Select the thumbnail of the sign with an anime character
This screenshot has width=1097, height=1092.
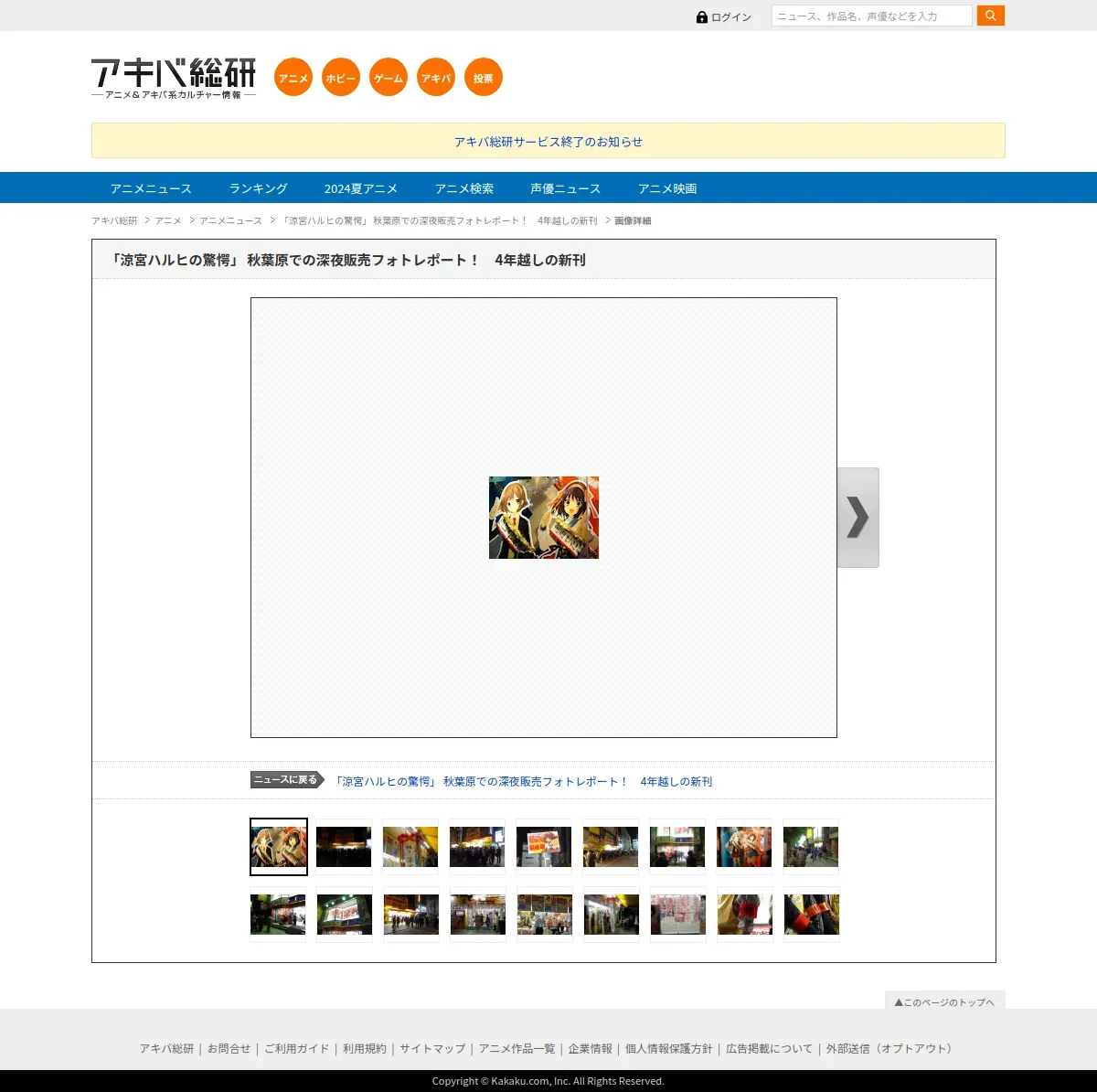[x=544, y=847]
